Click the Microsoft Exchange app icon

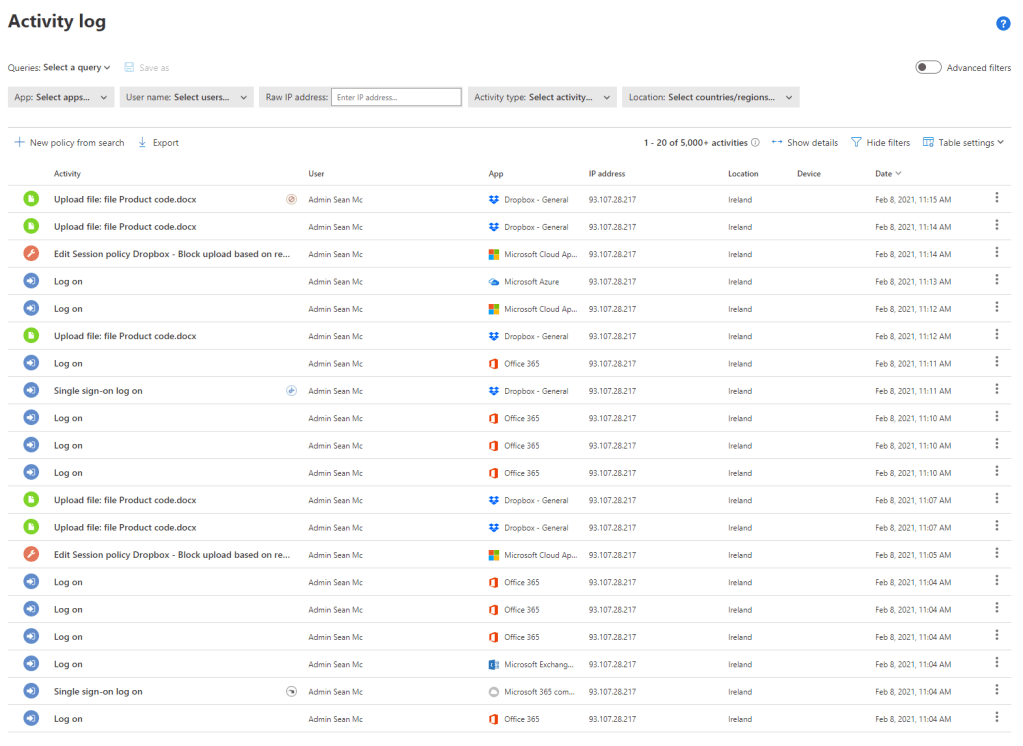(x=493, y=665)
